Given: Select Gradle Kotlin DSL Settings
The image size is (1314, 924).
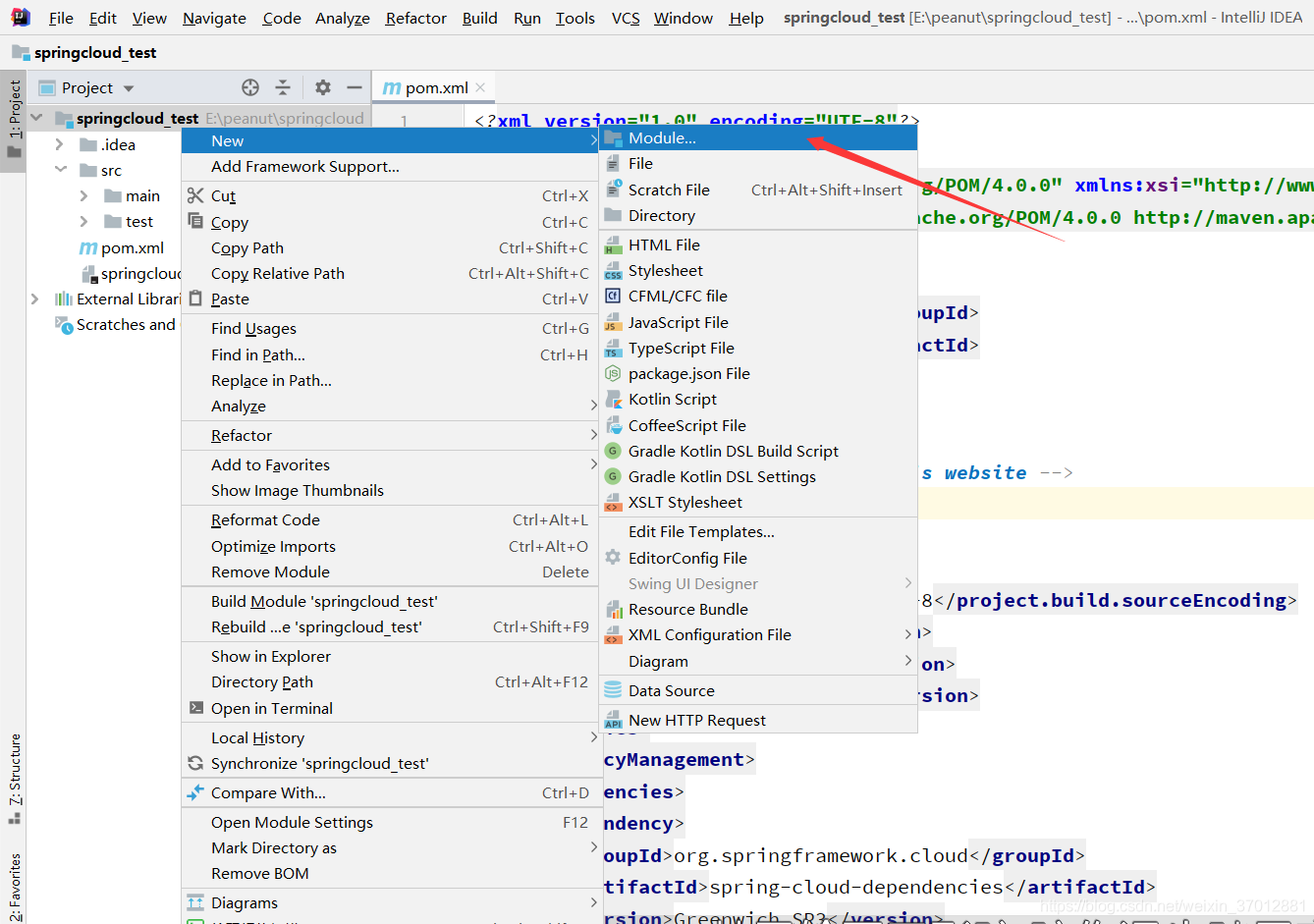Looking at the screenshot, I should tap(758, 476).
